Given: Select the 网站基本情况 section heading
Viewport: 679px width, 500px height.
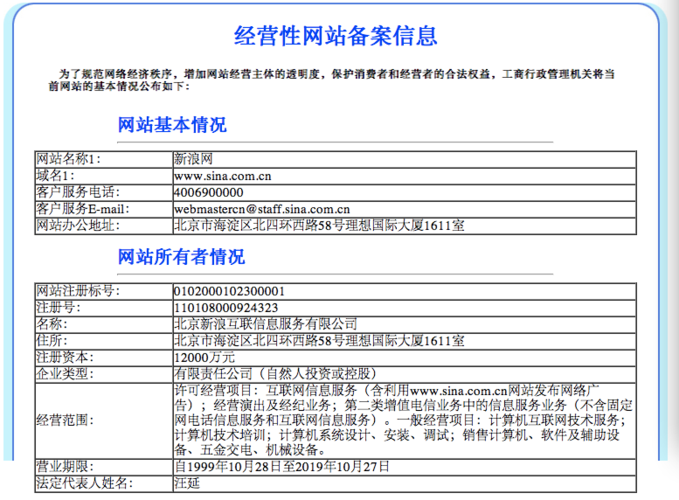Looking at the screenshot, I should click(172, 125).
